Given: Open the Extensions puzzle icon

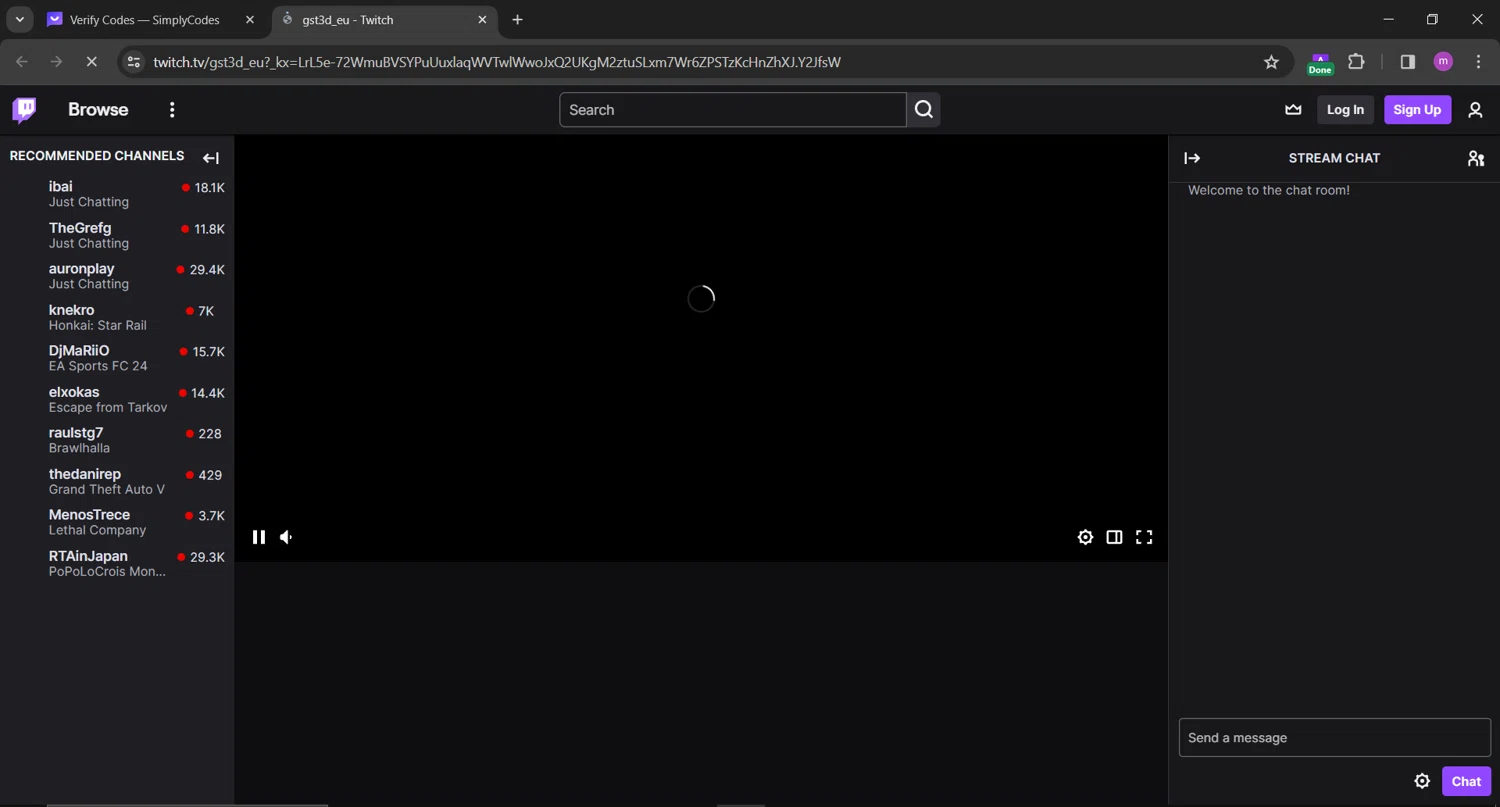Looking at the screenshot, I should [1356, 62].
